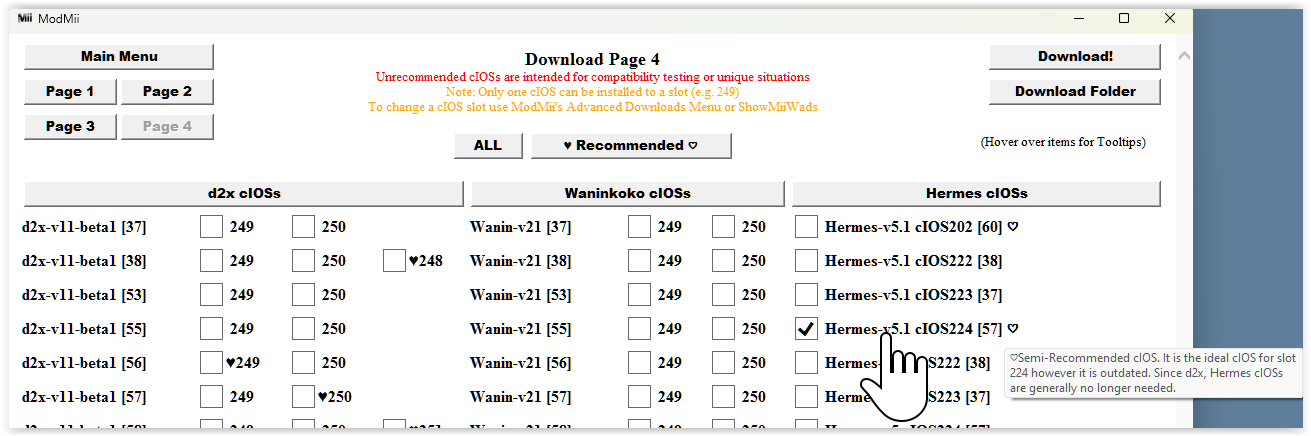This screenshot has height=436, width=1311.
Task: Check slot 249 for d2x-v11-beta1 [53]
Action: pos(211,295)
